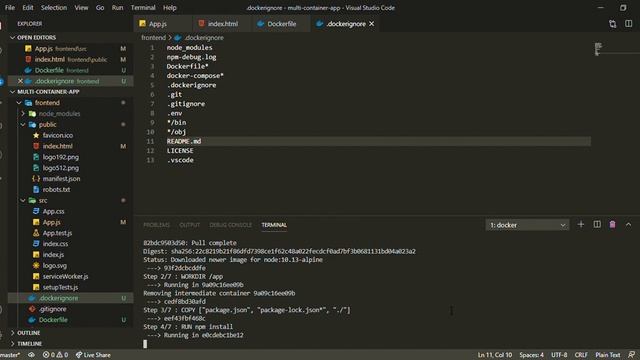Close .dockerignore in Open Editors list
640x360 pixels.
tap(20, 81)
